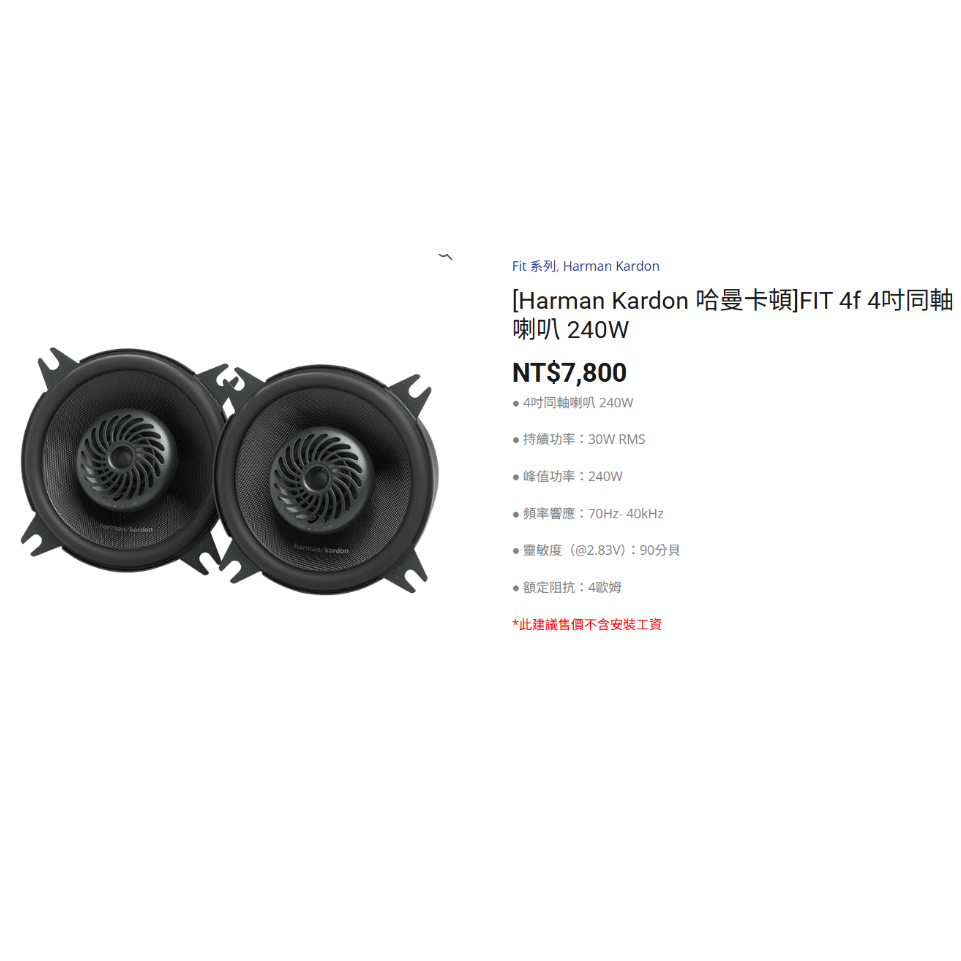Select the 4吋同軸喇叭 240W bullet line
The image size is (961, 961).
(572, 403)
